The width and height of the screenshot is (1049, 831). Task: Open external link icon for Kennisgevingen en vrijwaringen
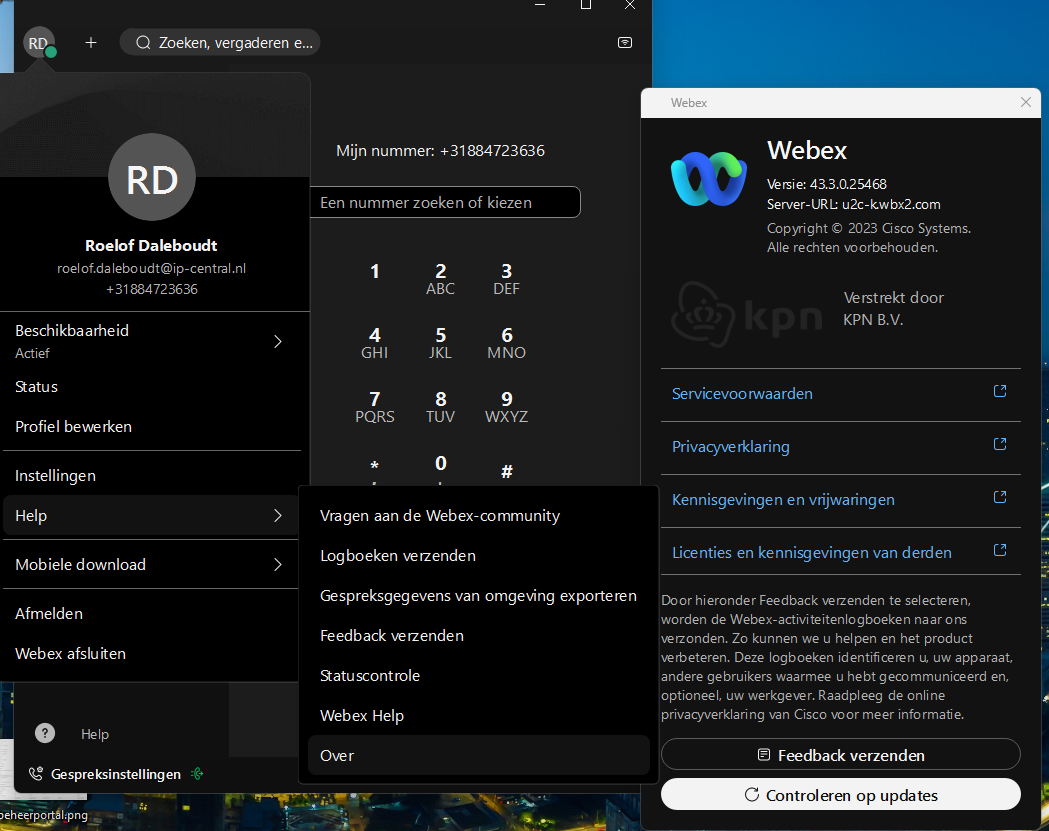tap(1000, 497)
